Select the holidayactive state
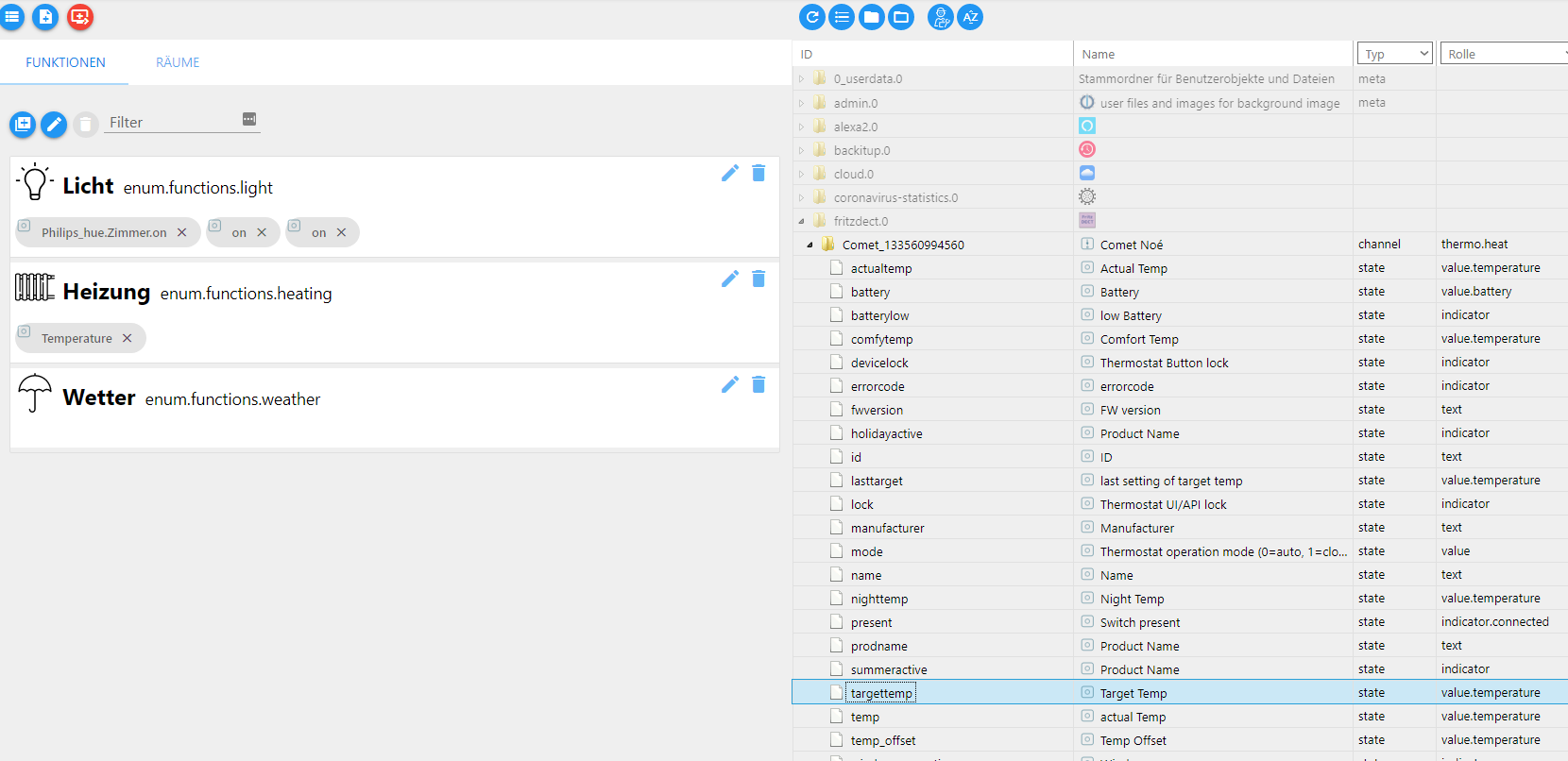Viewport: 1568px width, 761px height. click(886, 433)
